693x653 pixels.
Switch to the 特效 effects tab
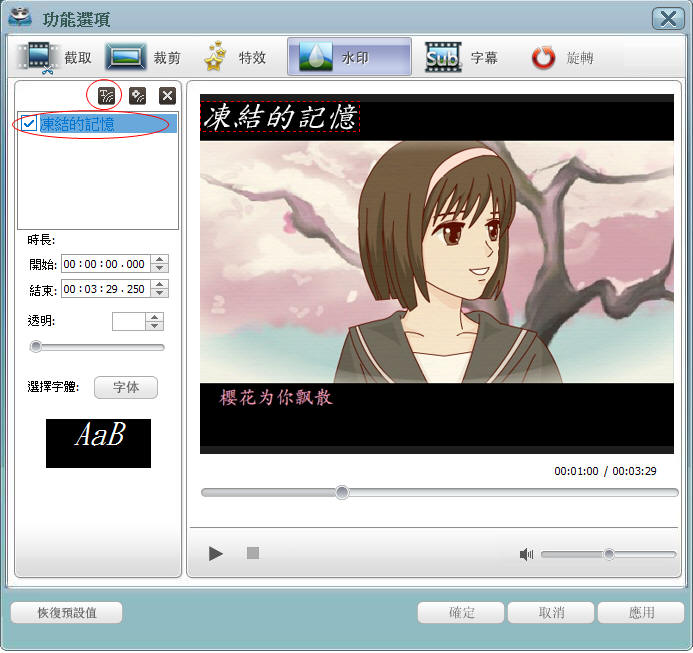tap(235, 58)
